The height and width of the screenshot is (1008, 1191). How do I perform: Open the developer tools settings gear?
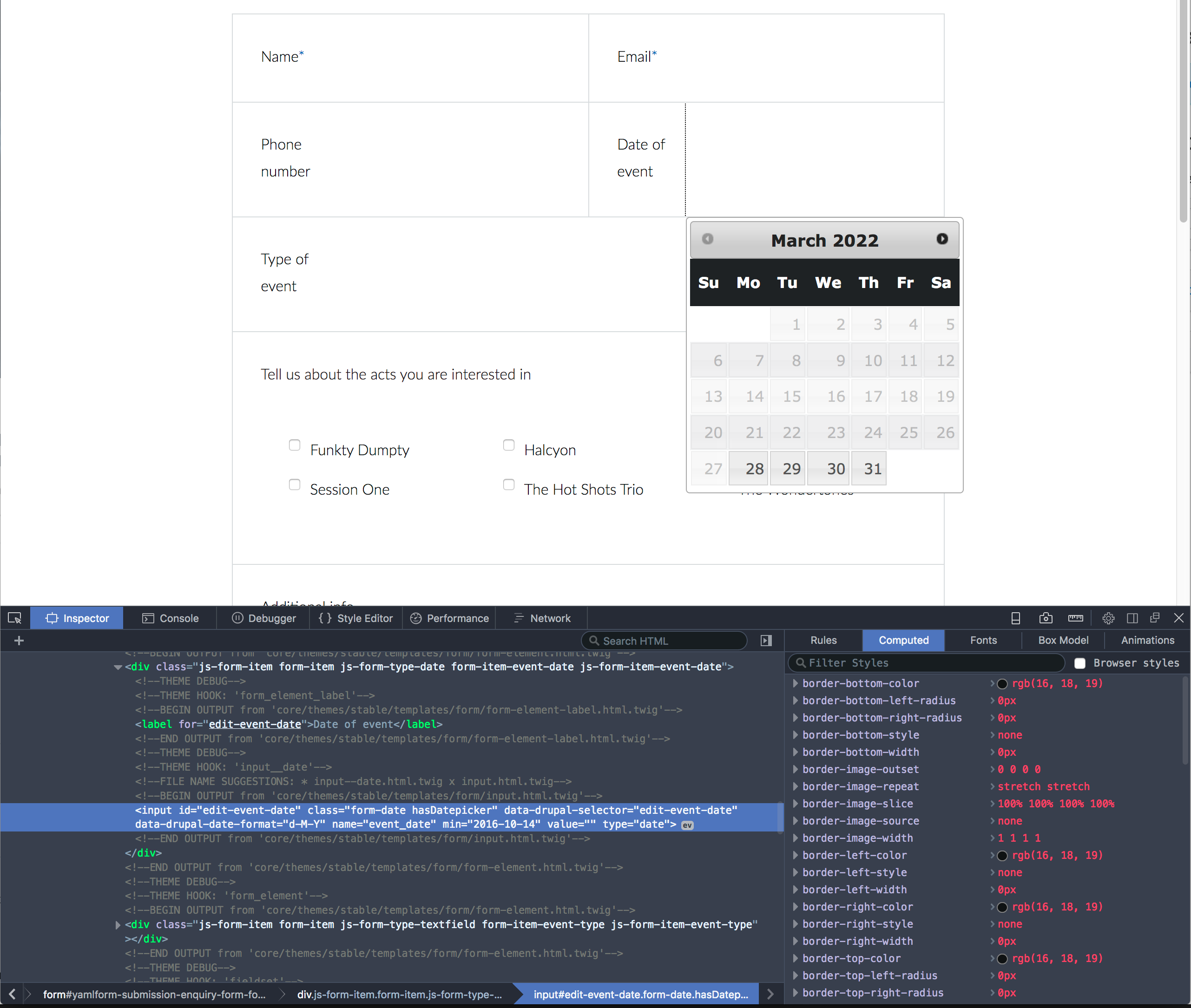coord(1108,618)
